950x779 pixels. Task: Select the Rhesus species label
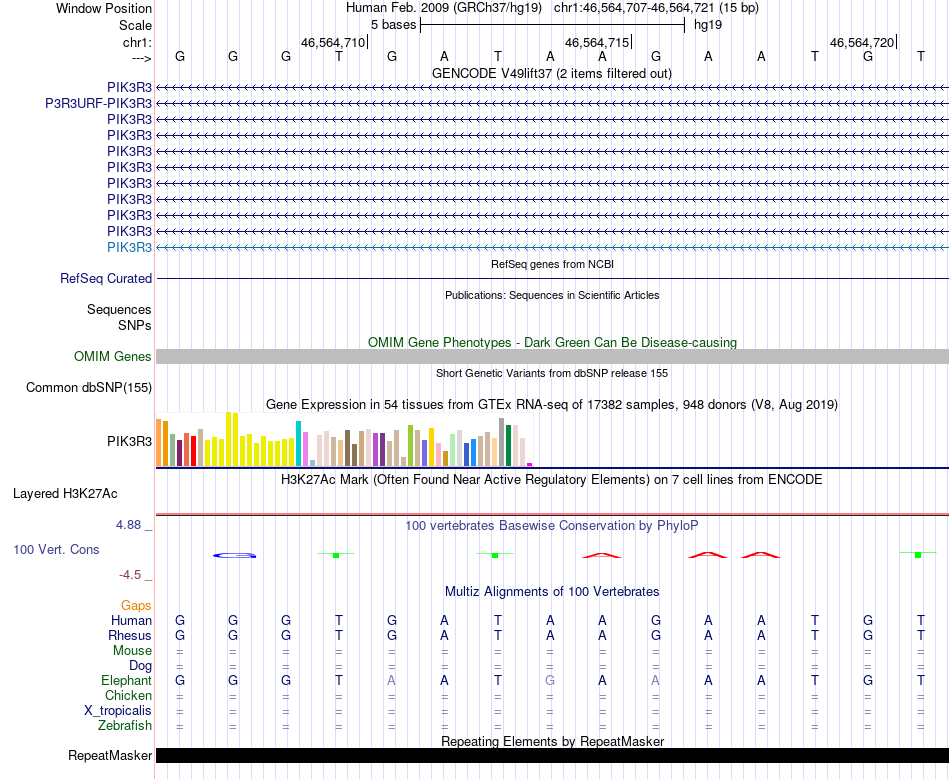[x=130, y=635]
